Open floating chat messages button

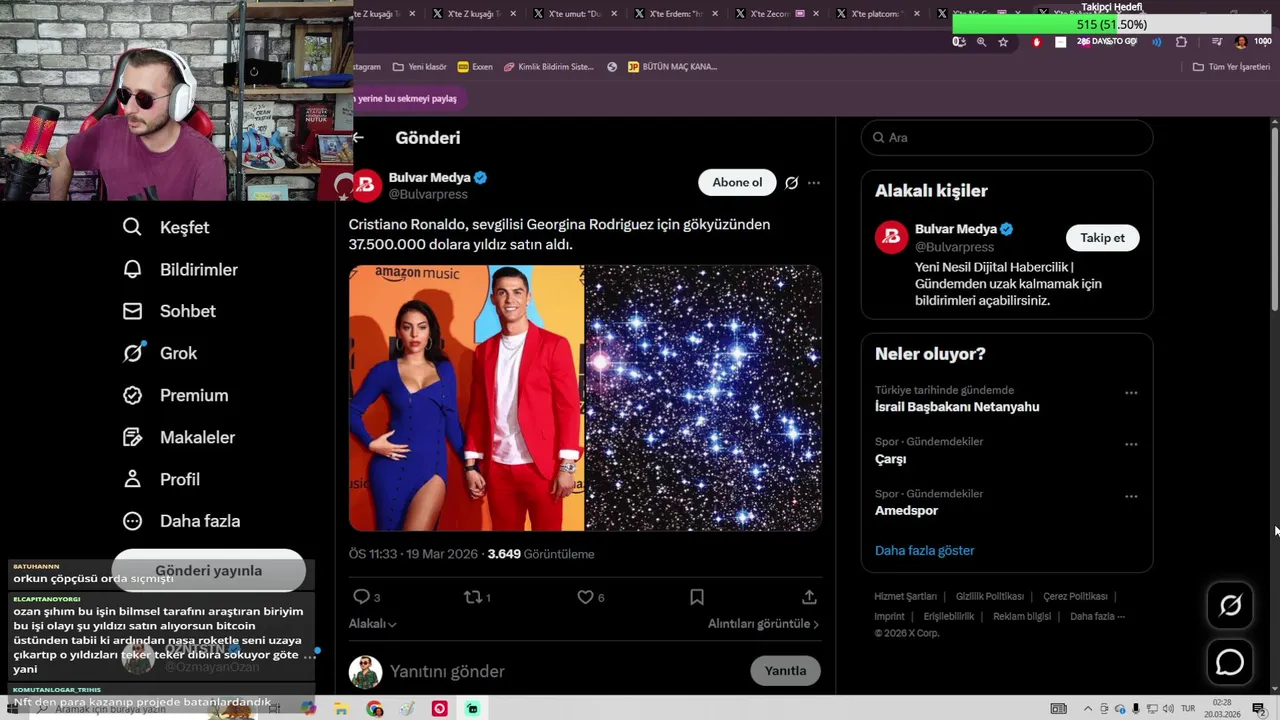tap(1230, 662)
